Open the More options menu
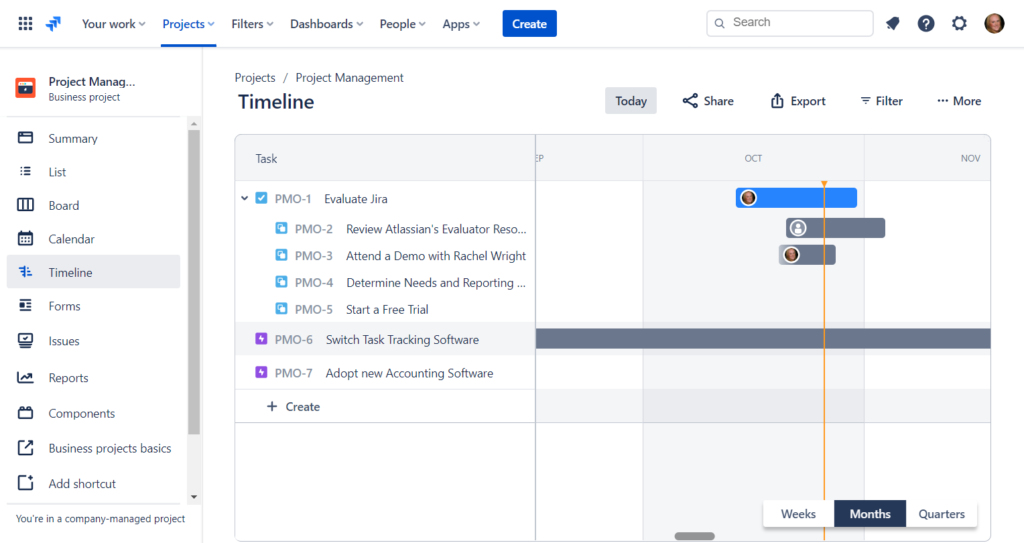Viewport: 1024px width, 543px height. pos(959,101)
